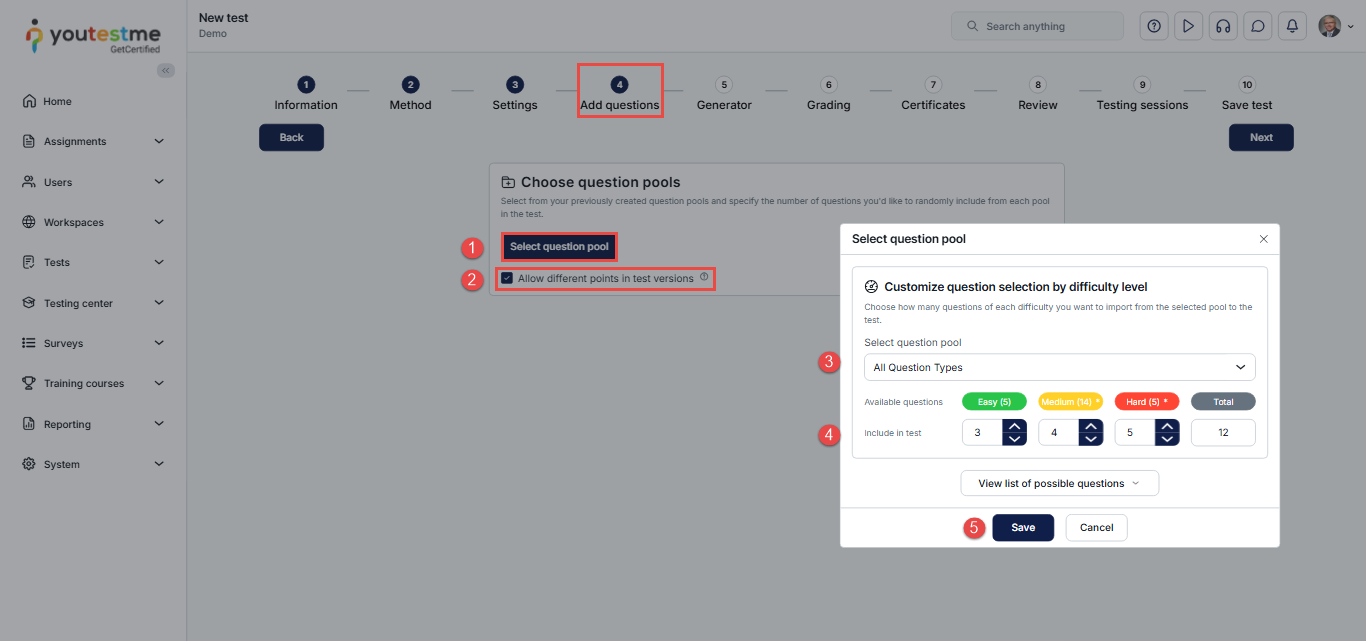Click the help question mark icon
Viewport: 1366px width, 641px height.
coord(1154,27)
